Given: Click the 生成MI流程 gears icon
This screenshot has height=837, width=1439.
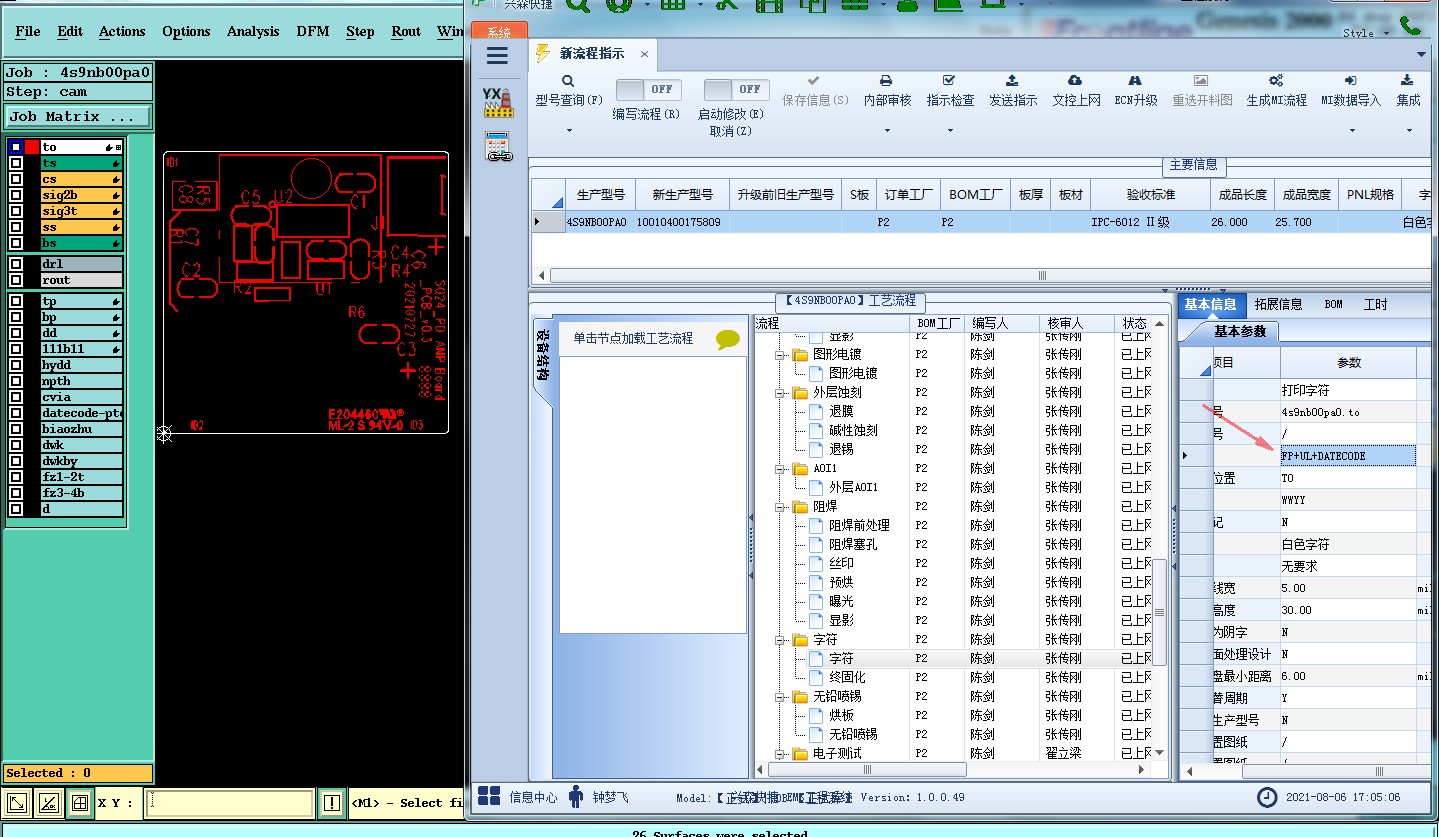Looking at the screenshot, I should coord(1276,81).
